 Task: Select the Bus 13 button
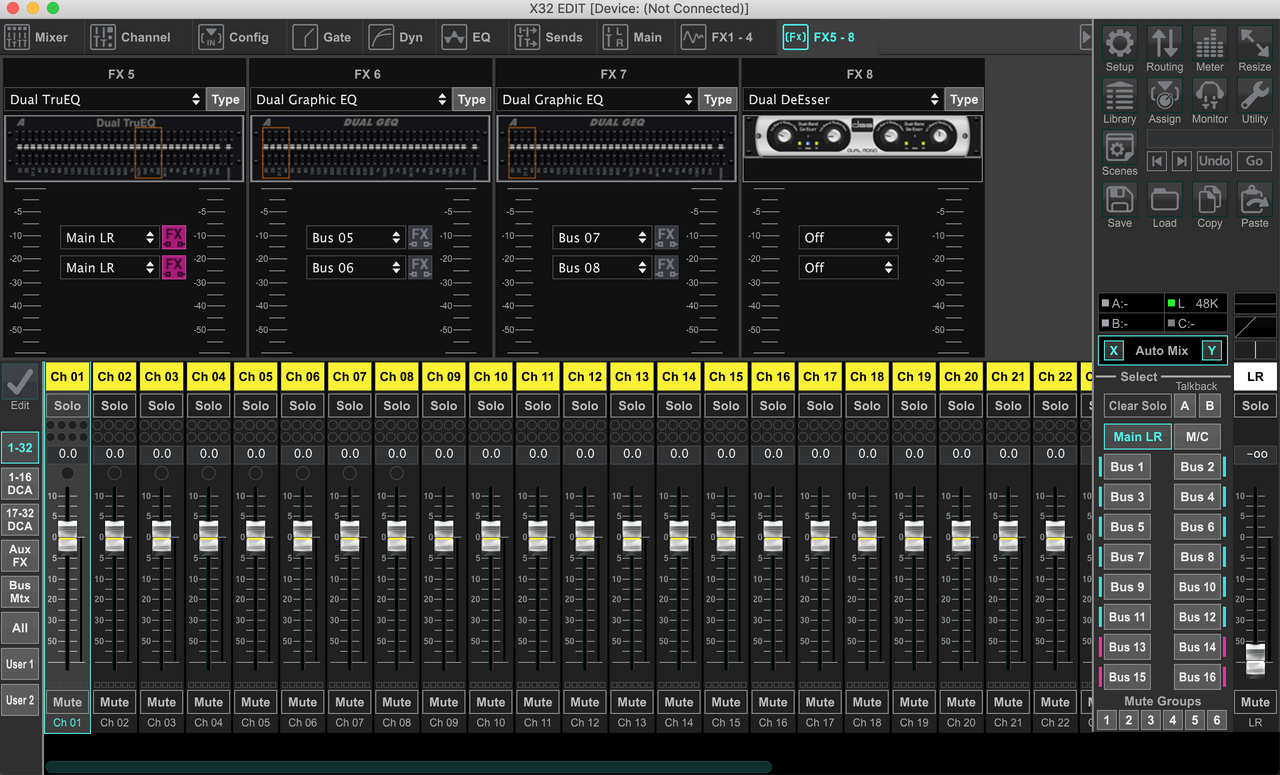[x=1127, y=647]
